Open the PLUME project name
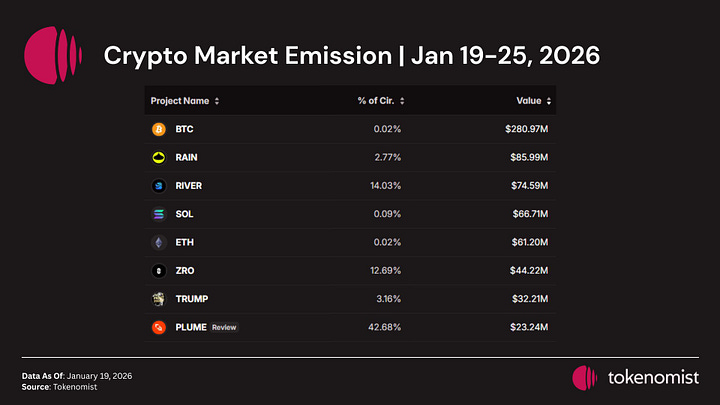The width and height of the screenshot is (720, 405). coord(190,327)
